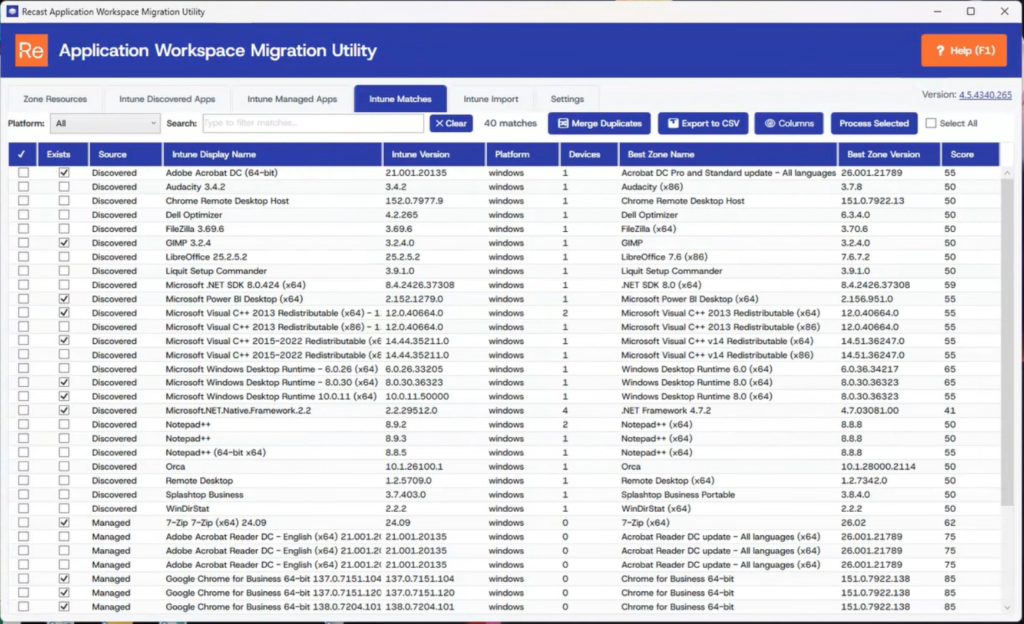
Task: Select the Chrome Remote Desktop Host row checkbox
Action: (x=24, y=201)
